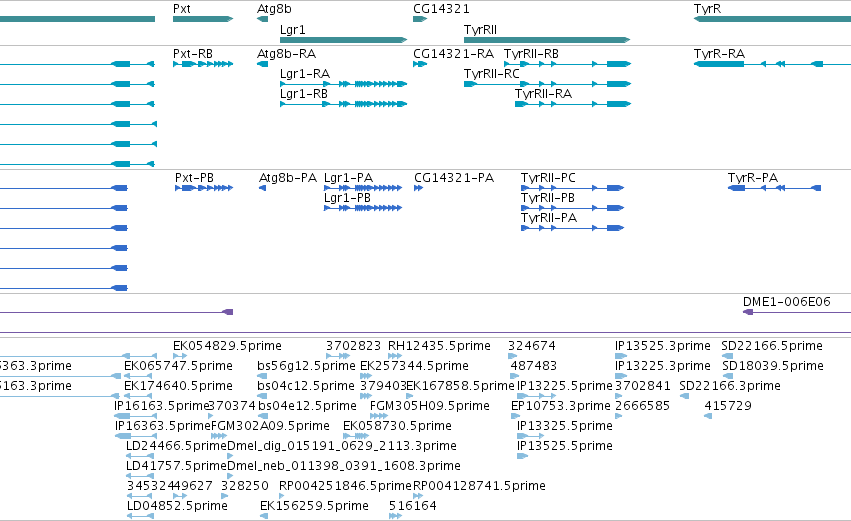Select the DME1-006E06 feature label
Screen dimensions: 851x521
point(786,302)
